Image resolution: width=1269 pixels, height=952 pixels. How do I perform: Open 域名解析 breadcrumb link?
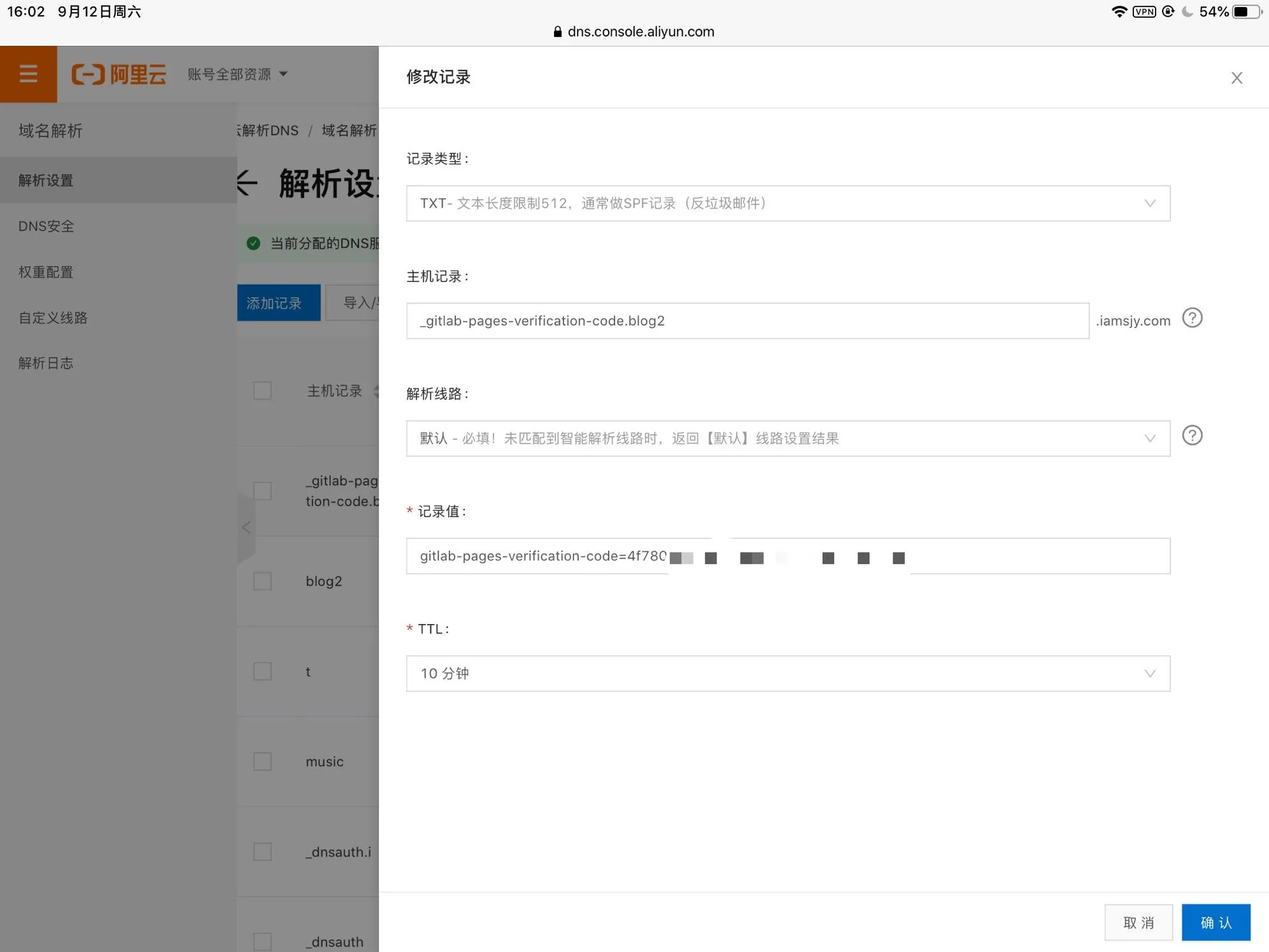[x=350, y=131]
